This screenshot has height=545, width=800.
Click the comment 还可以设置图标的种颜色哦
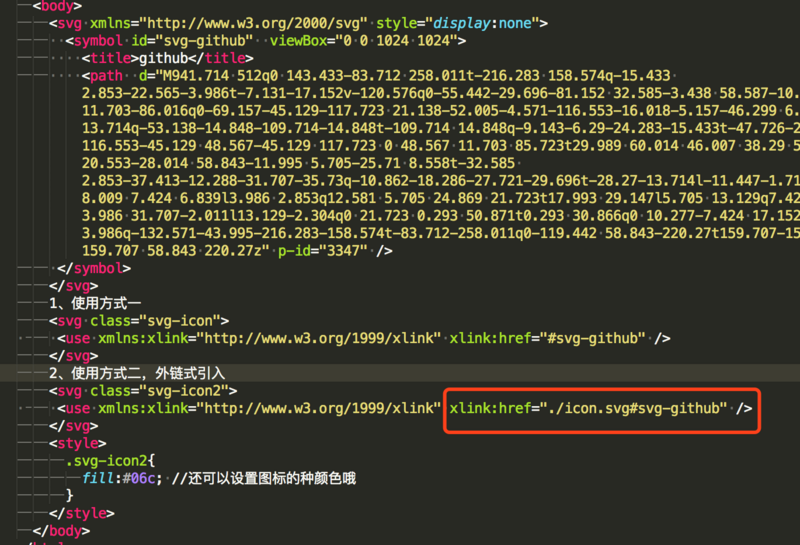263,478
